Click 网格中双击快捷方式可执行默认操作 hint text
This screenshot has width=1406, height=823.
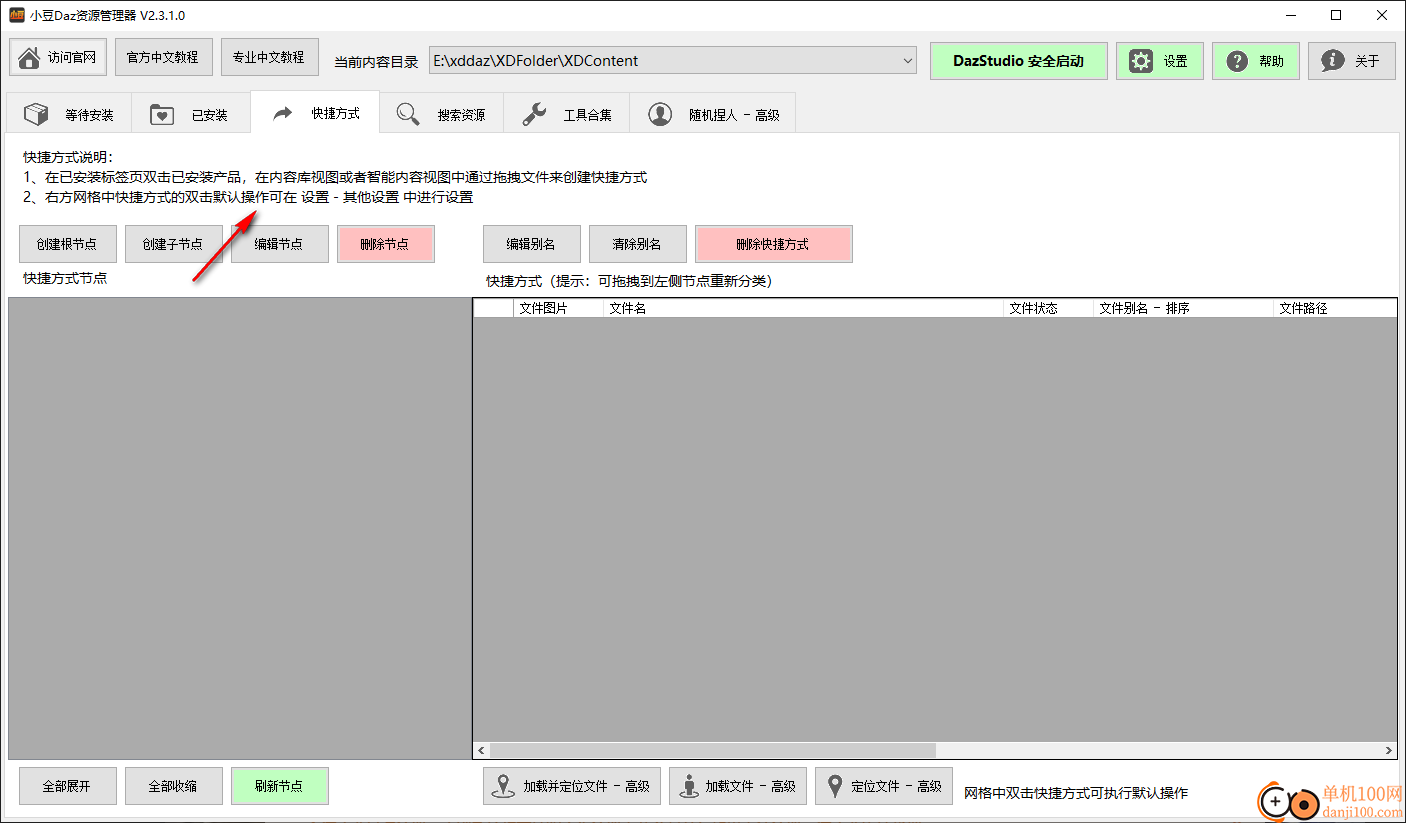(x=1076, y=793)
